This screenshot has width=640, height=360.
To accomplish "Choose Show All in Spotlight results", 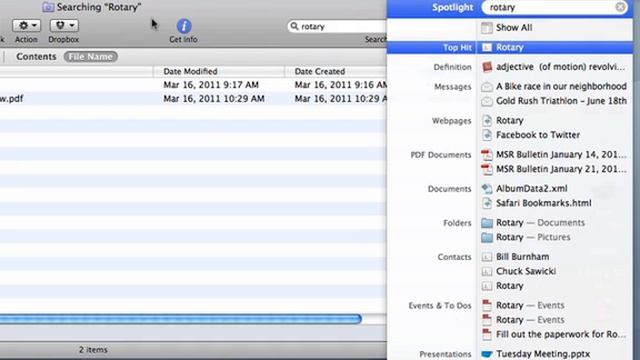I will [514, 27].
